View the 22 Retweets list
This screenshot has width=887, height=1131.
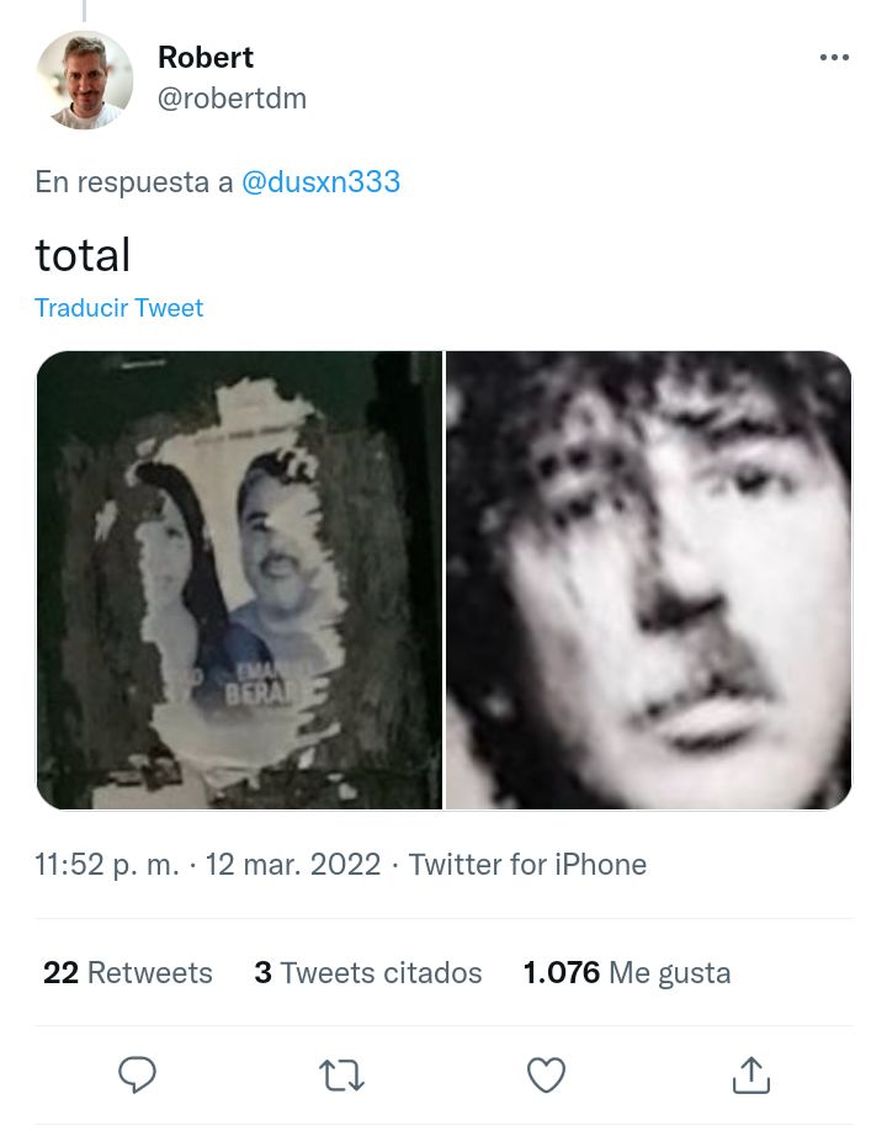[x=128, y=972]
